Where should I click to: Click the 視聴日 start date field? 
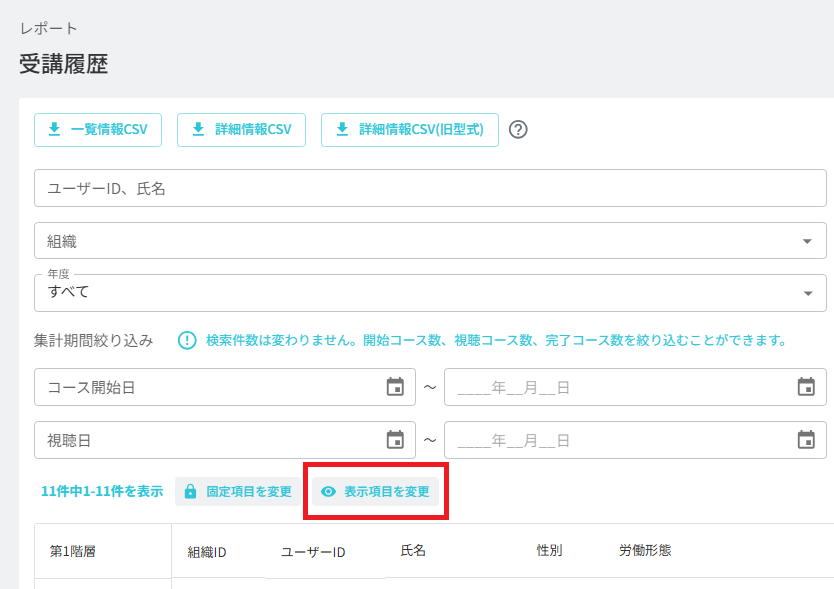[x=225, y=440]
